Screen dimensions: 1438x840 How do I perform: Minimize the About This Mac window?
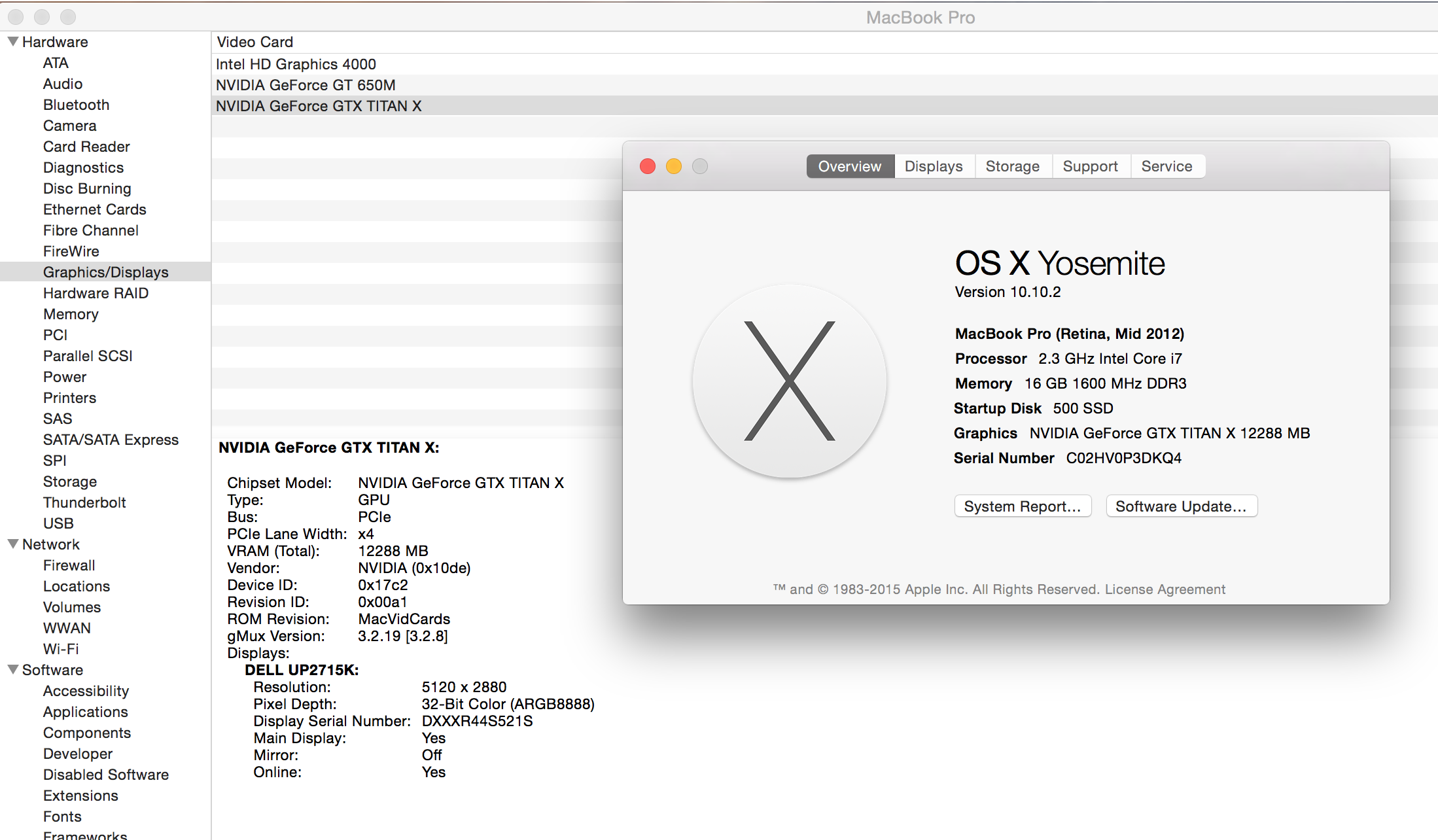click(674, 166)
